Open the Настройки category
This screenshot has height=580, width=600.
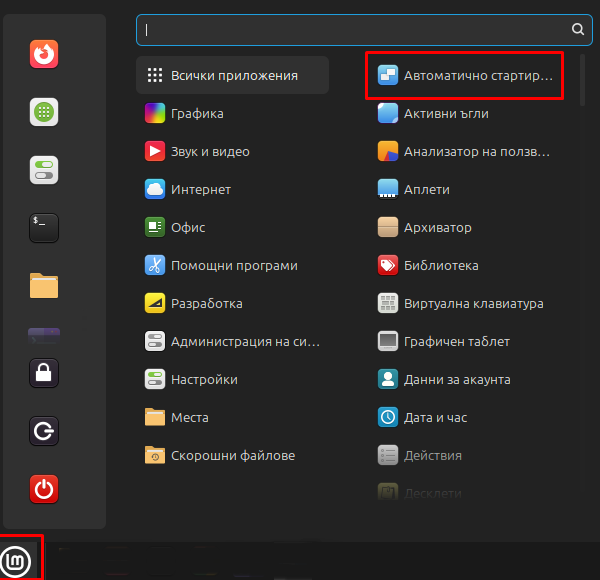pos(233,379)
